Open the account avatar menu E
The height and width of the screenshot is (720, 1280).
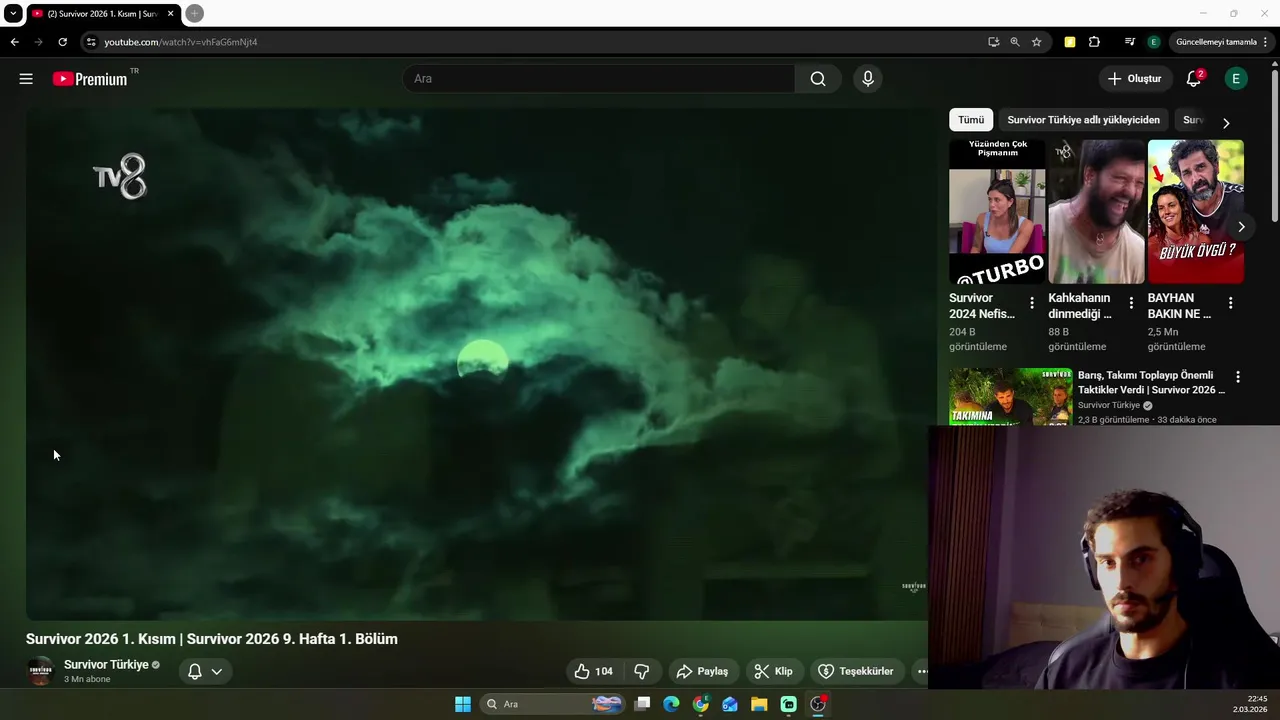(1236, 79)
